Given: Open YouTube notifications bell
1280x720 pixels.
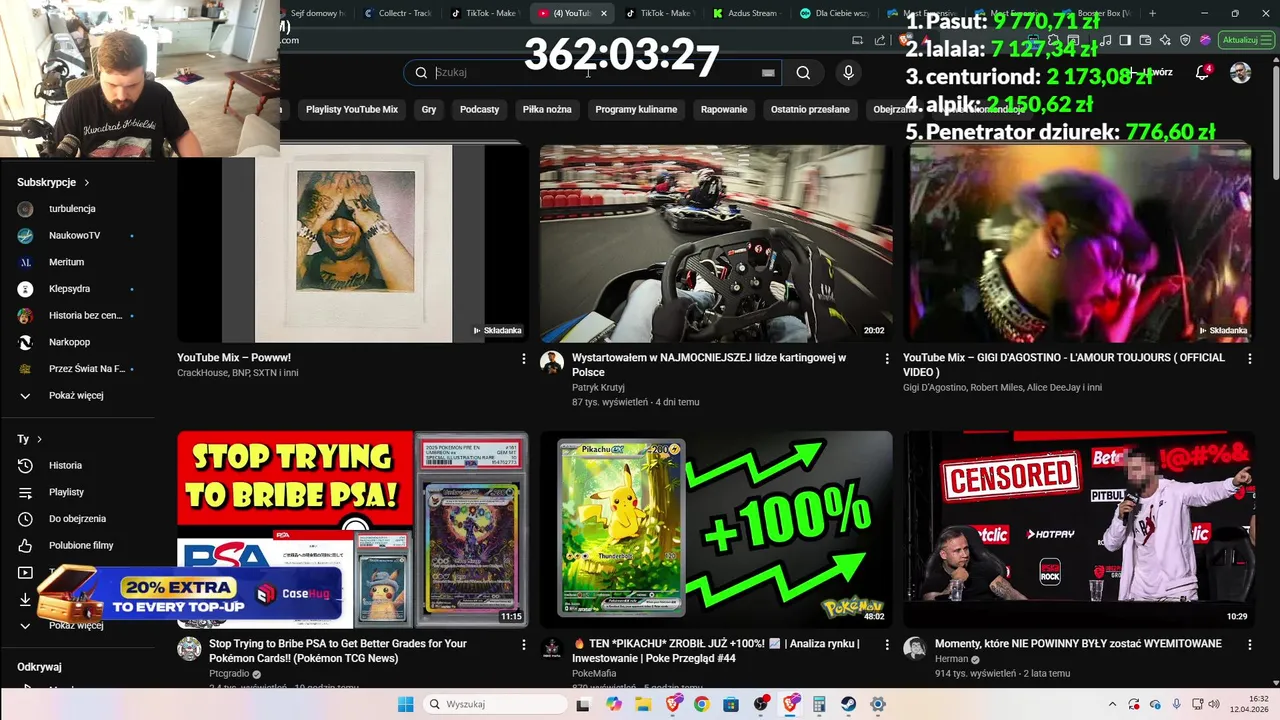Looking at the screenshot, I should coord(1203,72).
